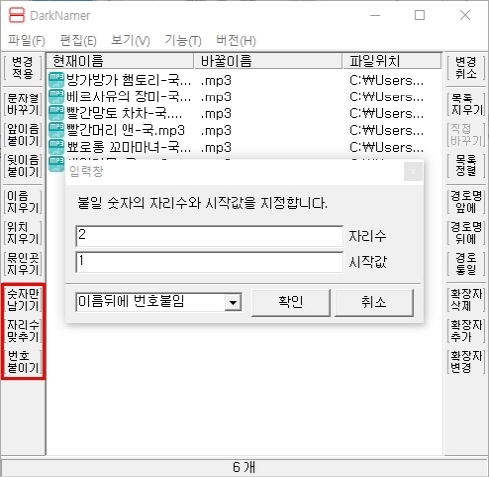Viewport: 489px width, 477px height.
Task: Click the 문자열 바꾸기 button
Action: [x=23, y=104]
